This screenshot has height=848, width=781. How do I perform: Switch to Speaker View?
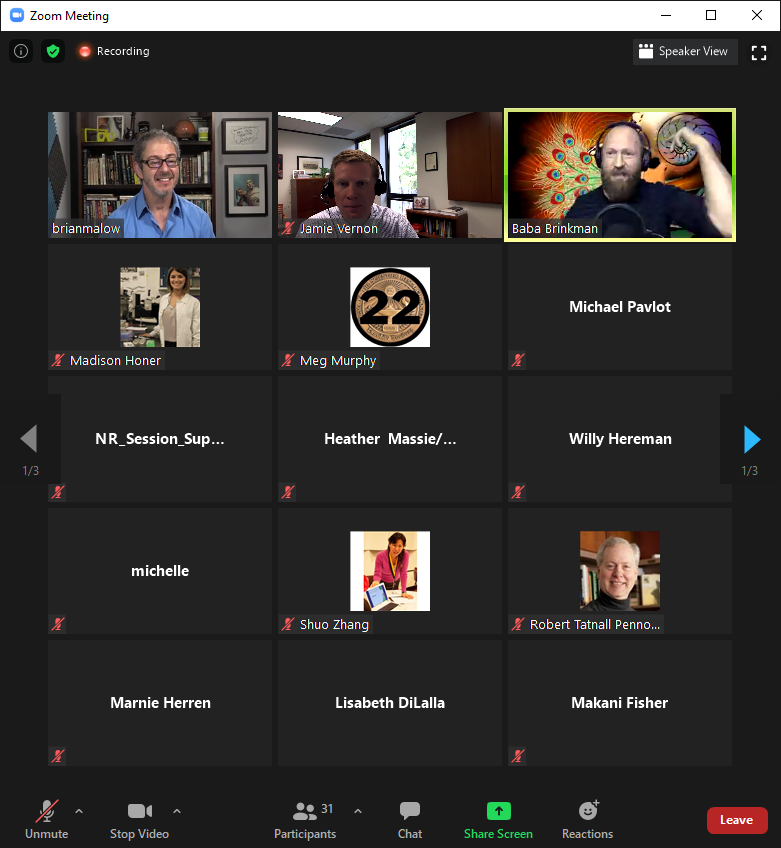point(685,51)
